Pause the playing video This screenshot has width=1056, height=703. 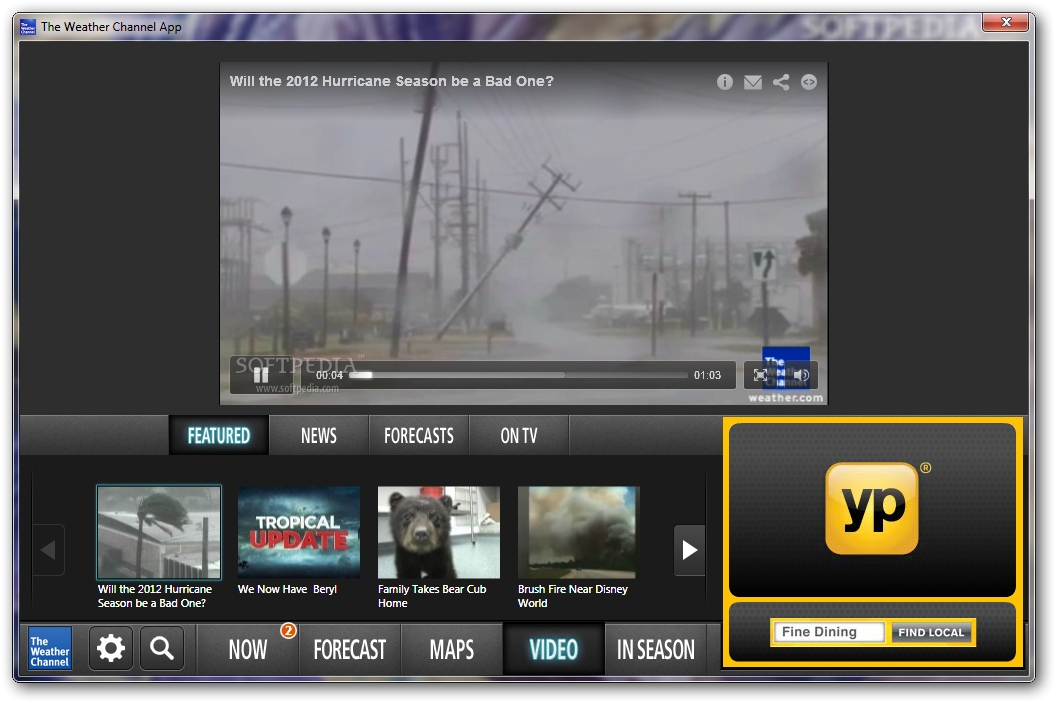pos(261,375)
